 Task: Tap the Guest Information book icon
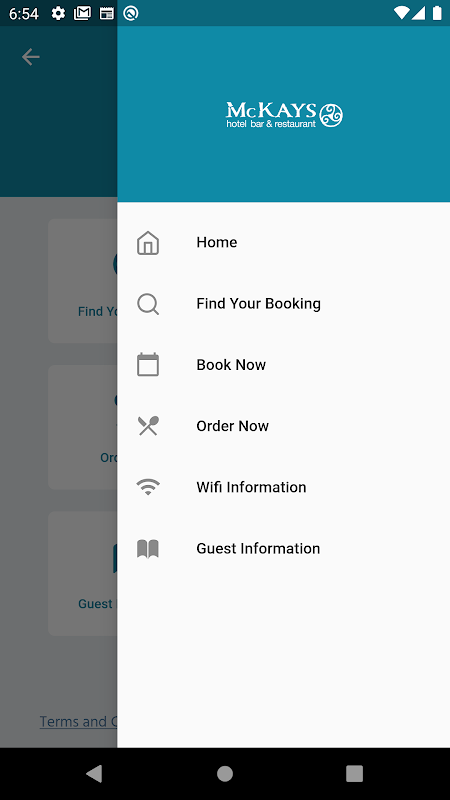coord(148,549)
